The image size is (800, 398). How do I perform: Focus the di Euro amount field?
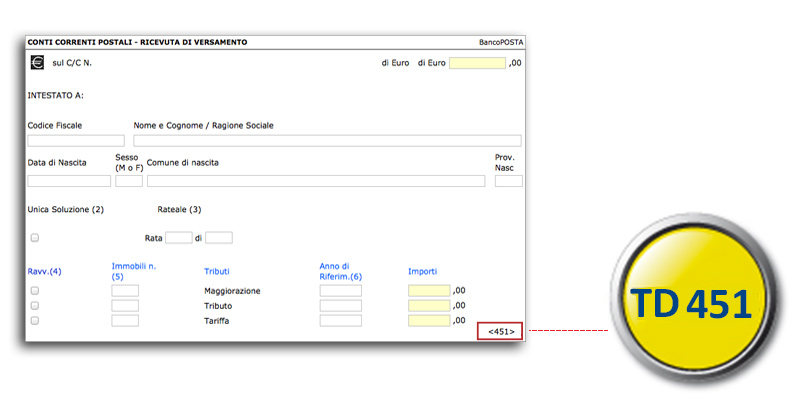(478, 63)
